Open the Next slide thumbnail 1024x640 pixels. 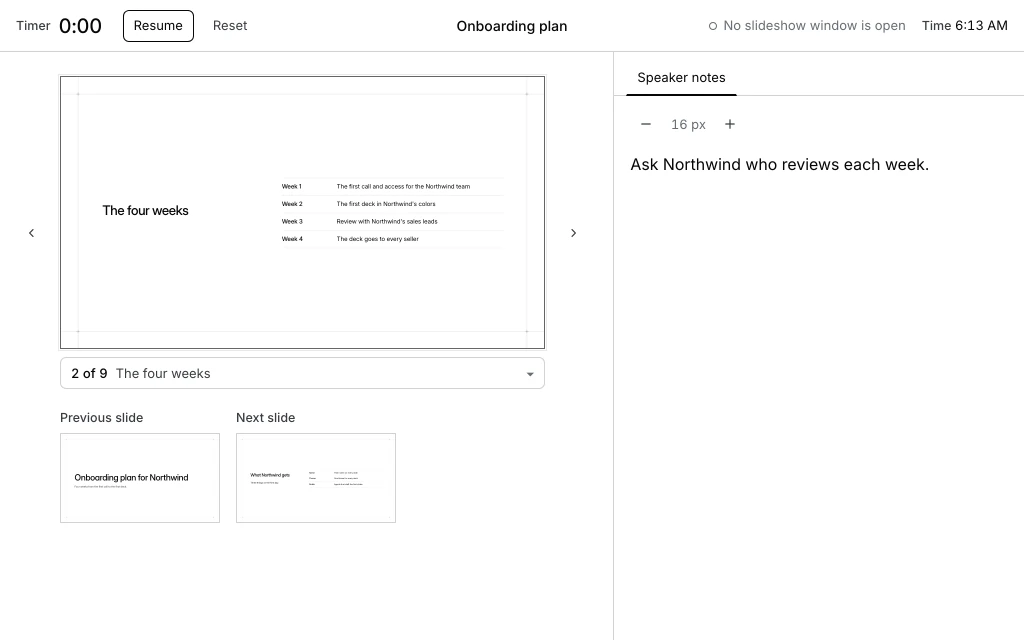316,478
